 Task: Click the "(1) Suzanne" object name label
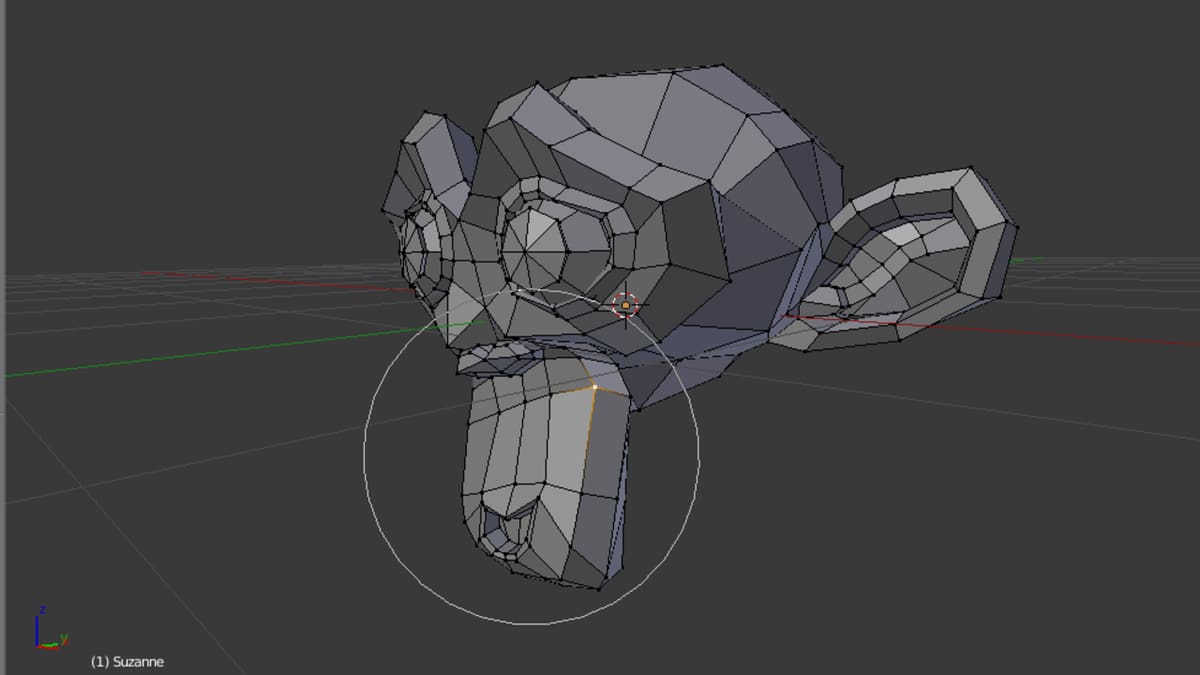tap(127, 662)
